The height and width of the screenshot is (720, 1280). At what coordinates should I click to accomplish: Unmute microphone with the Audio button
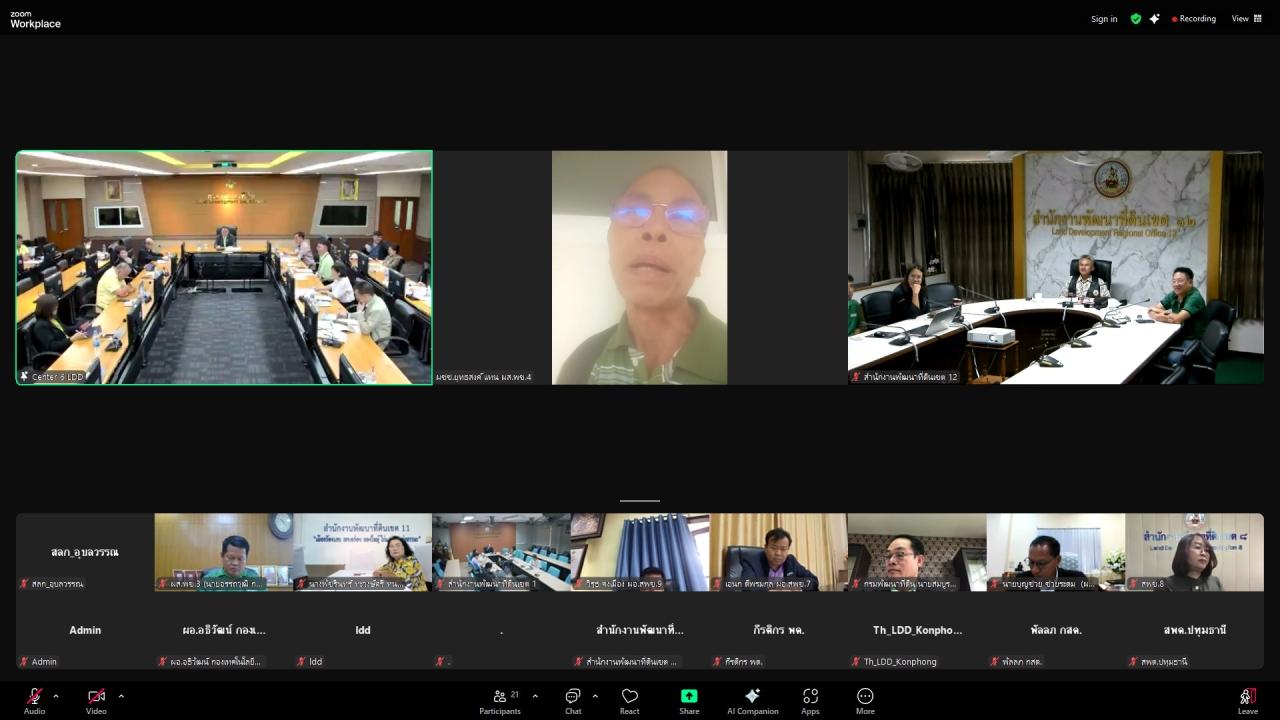(34, 697)
